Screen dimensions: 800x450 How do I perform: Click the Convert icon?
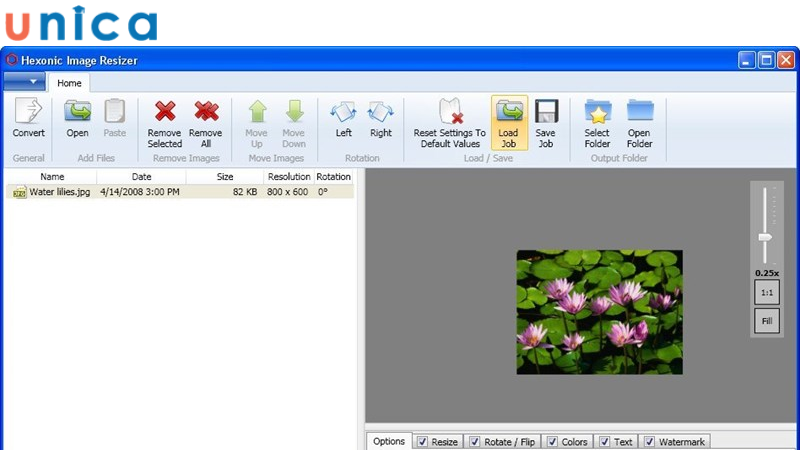28,111
